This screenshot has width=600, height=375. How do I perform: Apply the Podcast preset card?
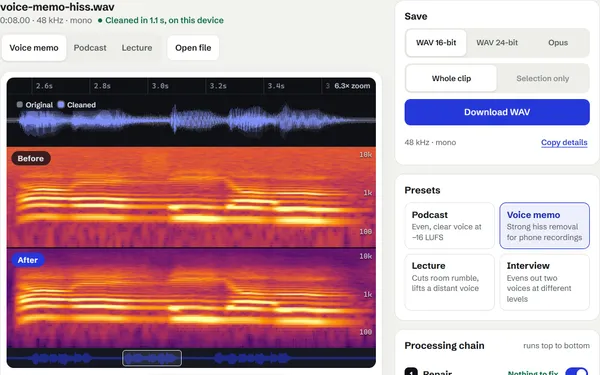(450, 226)
